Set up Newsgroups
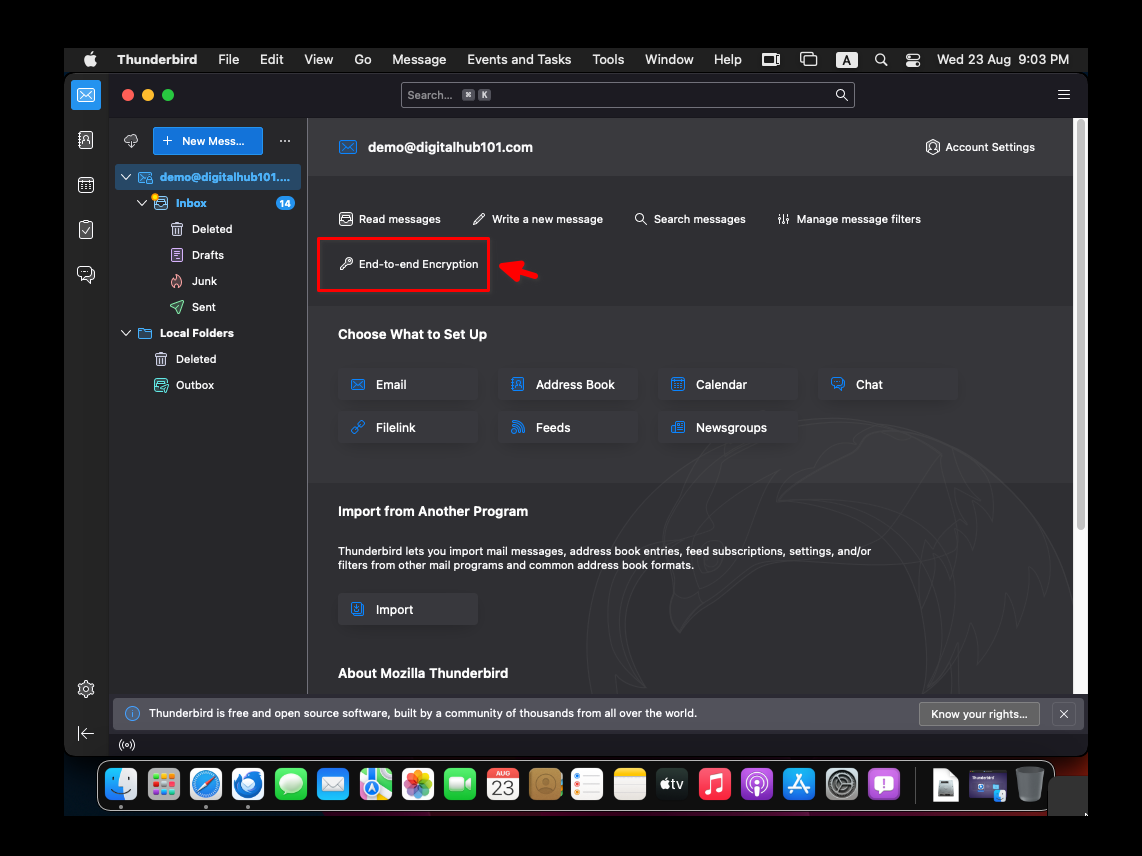The height and width of the screenshot is (856, 1142). click(x=728, y=428)
